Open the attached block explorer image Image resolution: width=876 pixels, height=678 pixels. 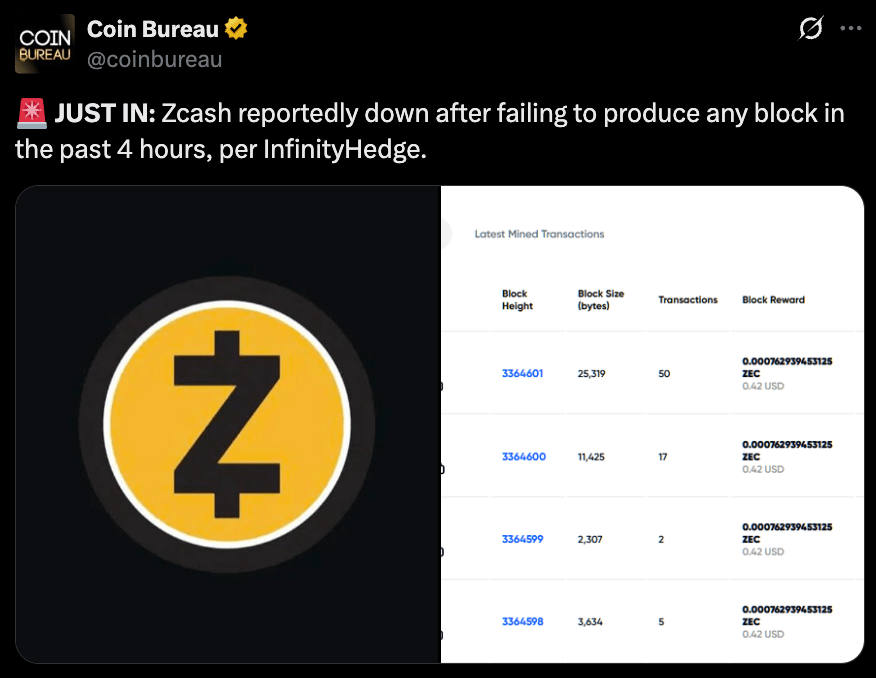pyautogui.click(x=652, y=424)
